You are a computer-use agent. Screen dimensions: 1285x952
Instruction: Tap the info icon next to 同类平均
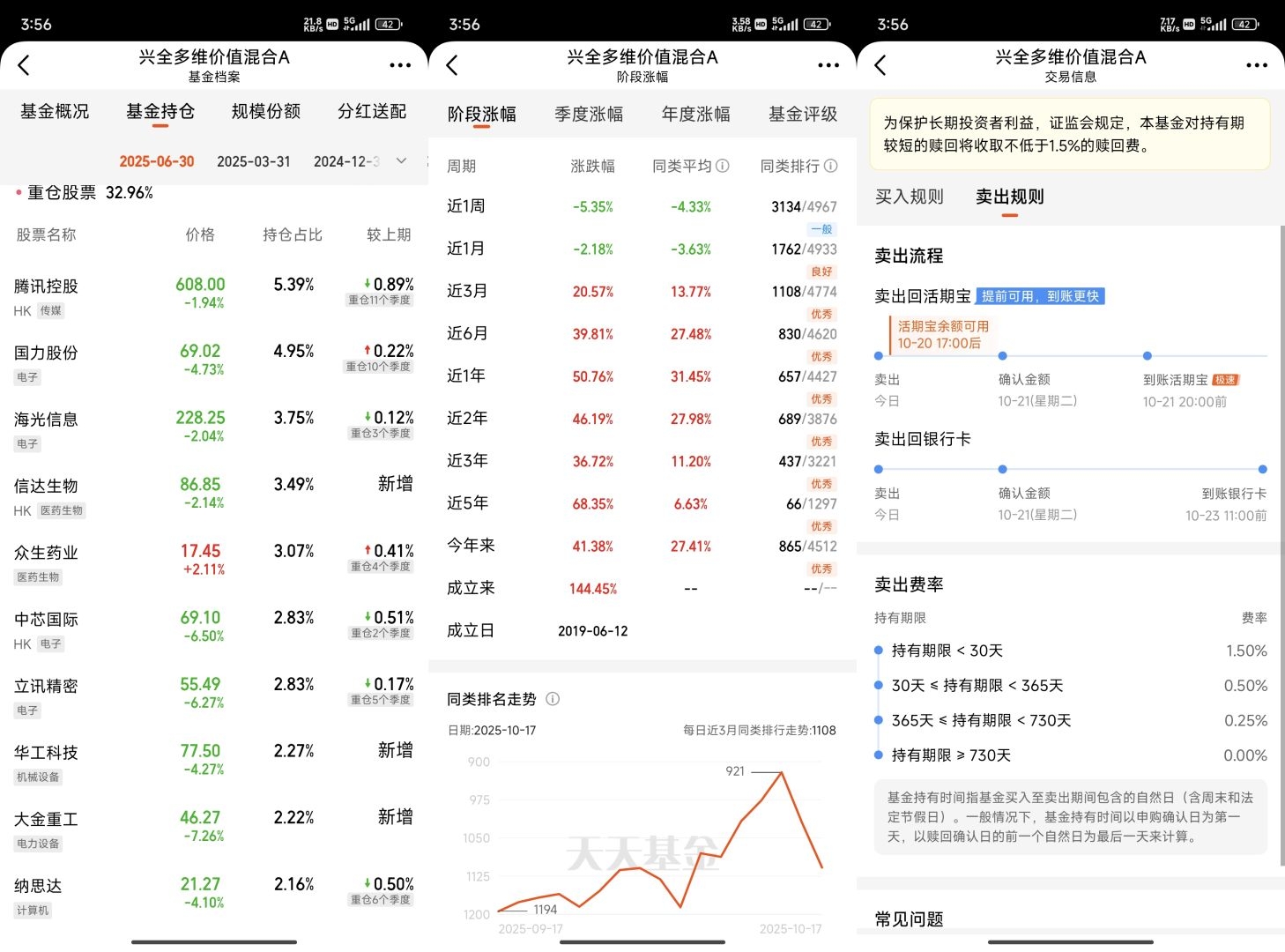(x=723, y=166)
